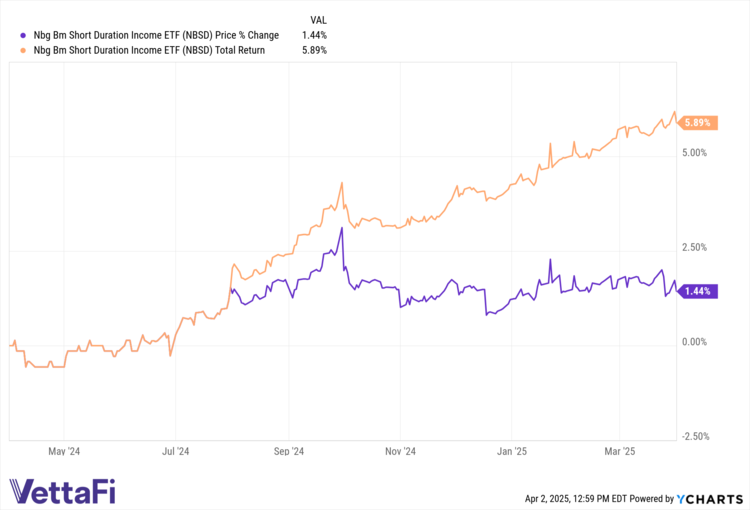Click the purple Price % Change legend dot
Viewport: 750px width, 510px height.
[13, 33]
